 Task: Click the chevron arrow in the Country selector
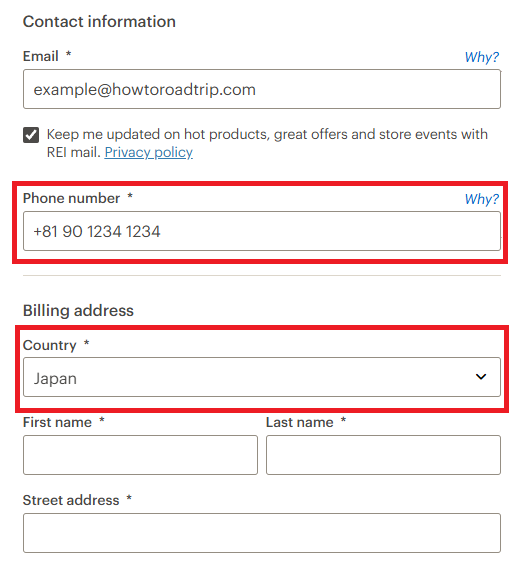click(481, 377)
